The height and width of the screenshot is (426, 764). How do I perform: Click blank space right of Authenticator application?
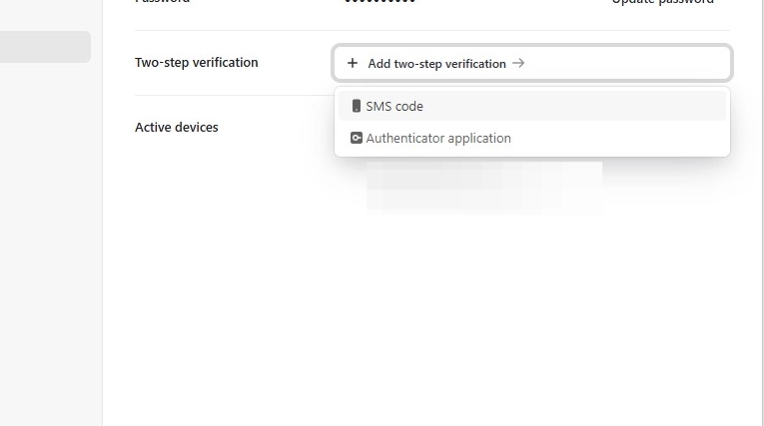pyautogui.click(x=620, y=138)
